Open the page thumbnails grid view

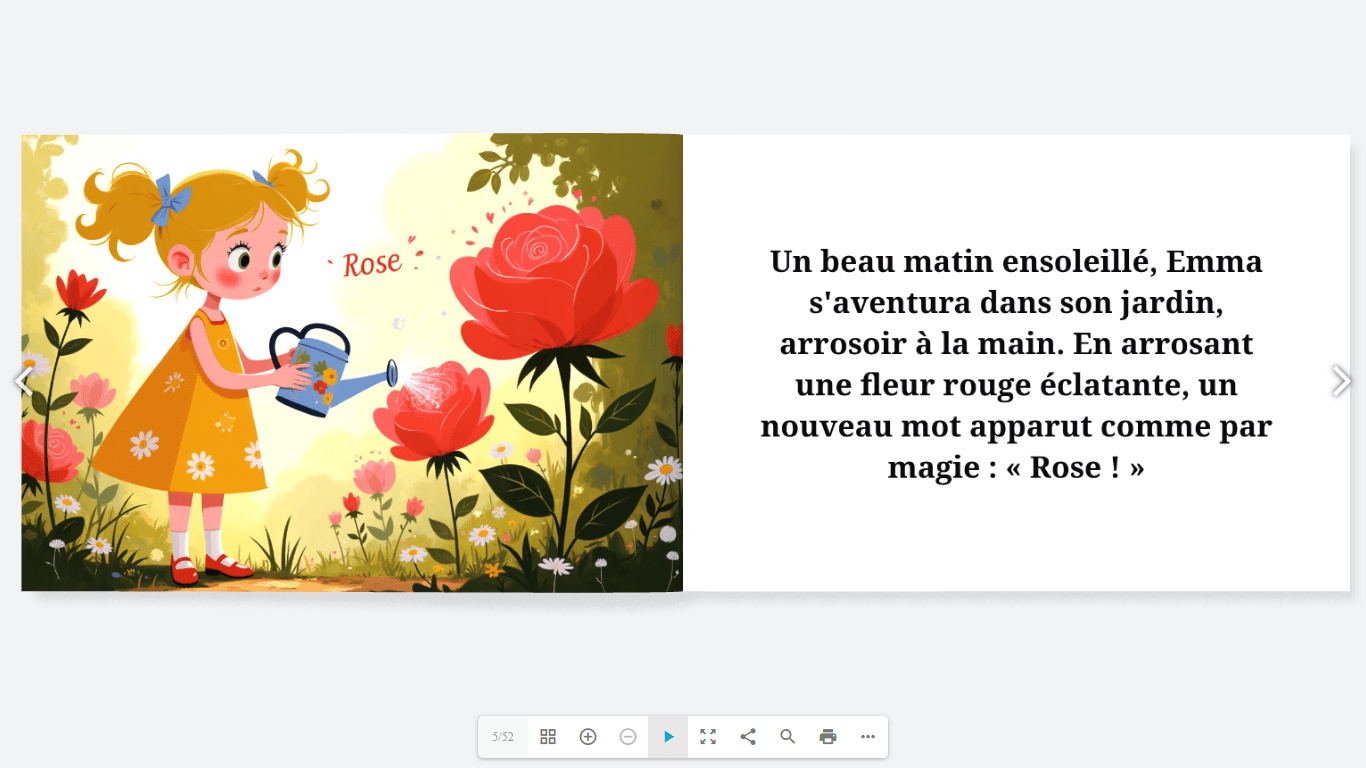[x=548, y=737]
